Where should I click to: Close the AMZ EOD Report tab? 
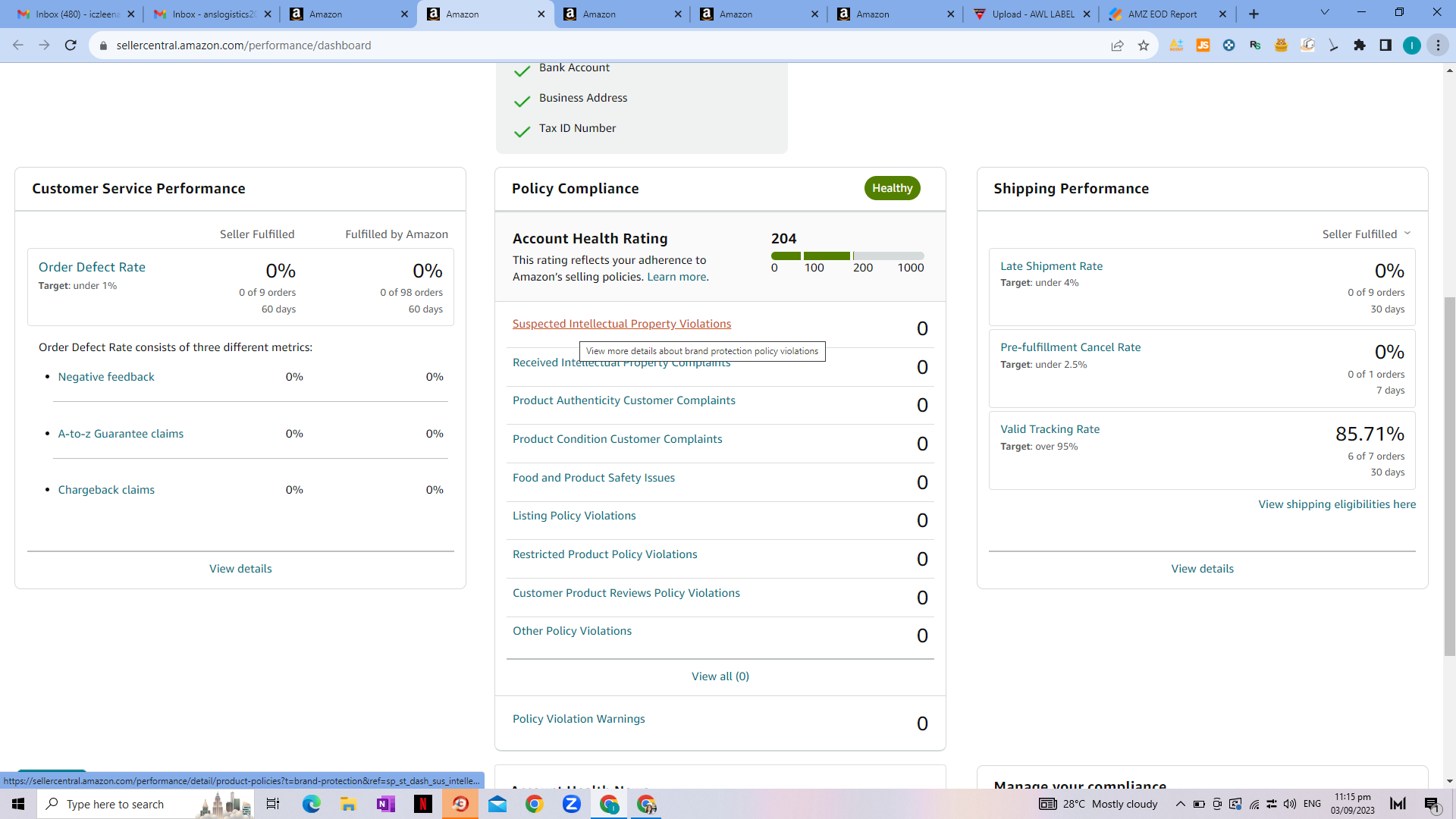1222,14
